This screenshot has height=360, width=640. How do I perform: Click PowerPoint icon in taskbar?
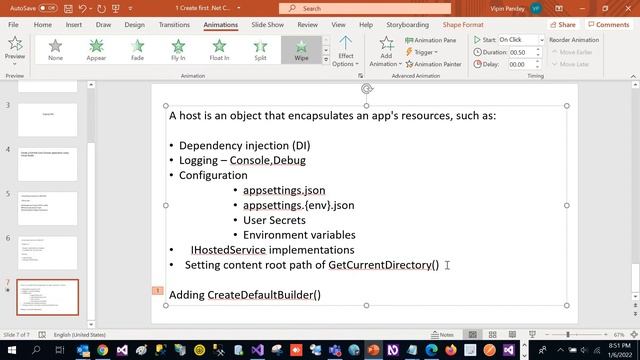pos(373,350)
